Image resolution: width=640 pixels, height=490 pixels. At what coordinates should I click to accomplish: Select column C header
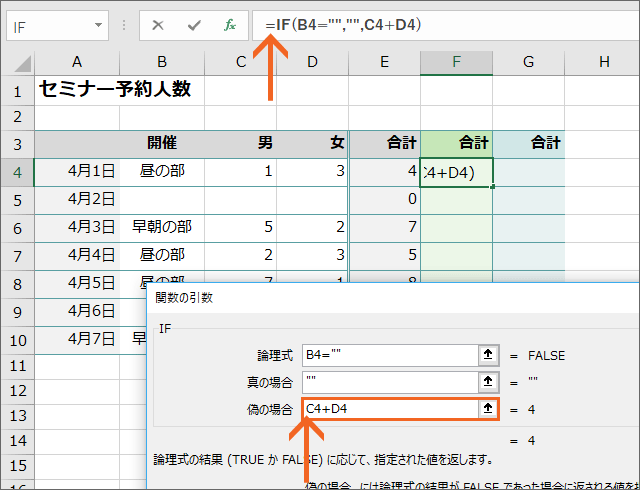click(241, 62)
